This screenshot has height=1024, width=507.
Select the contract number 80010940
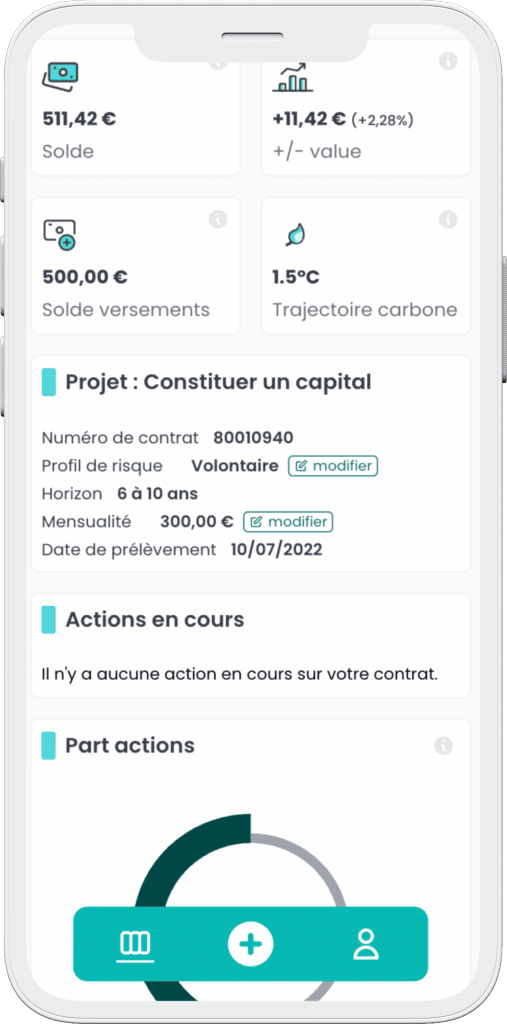254,438
